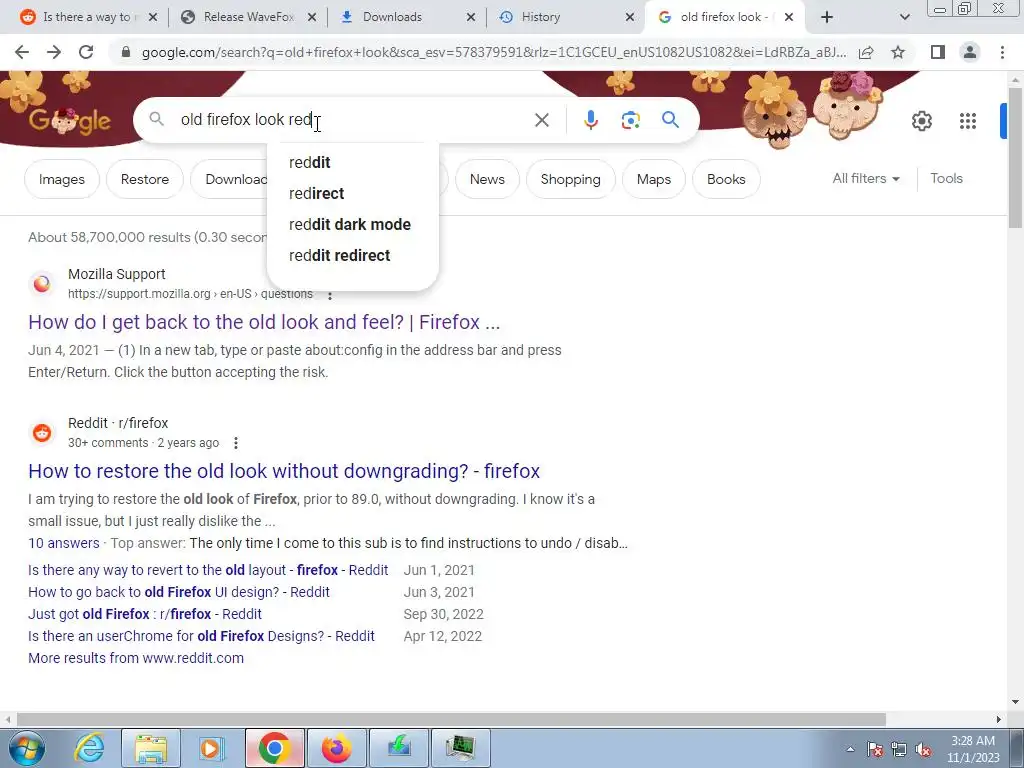This screenshot has height=768, width=1024.
Task: Open Firefox from the taskbar
Action: (x=336, y=748)
